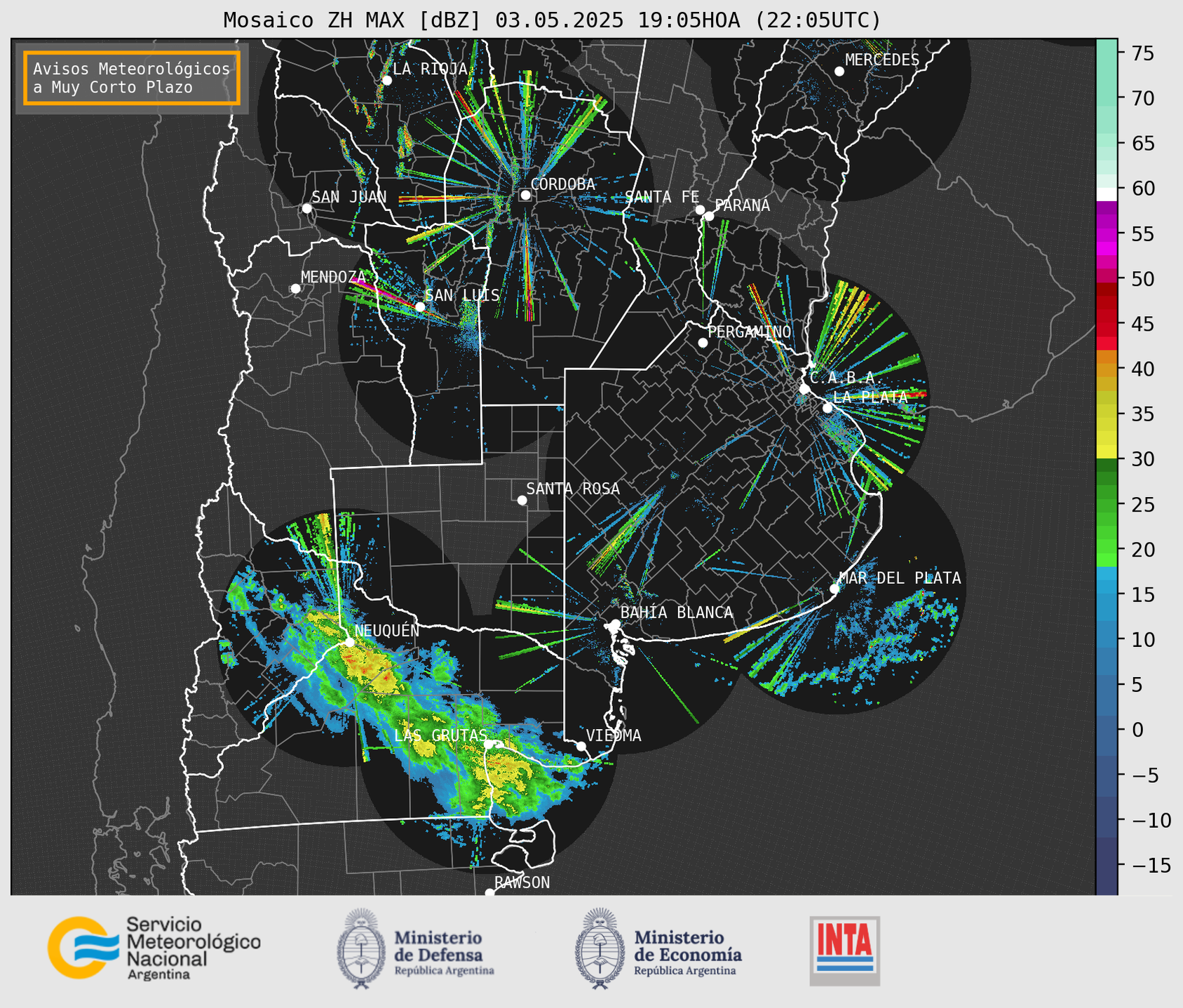Select the Mendoza location dot
This screenshot has height=1008, width=1183.
tap(295, 288)
